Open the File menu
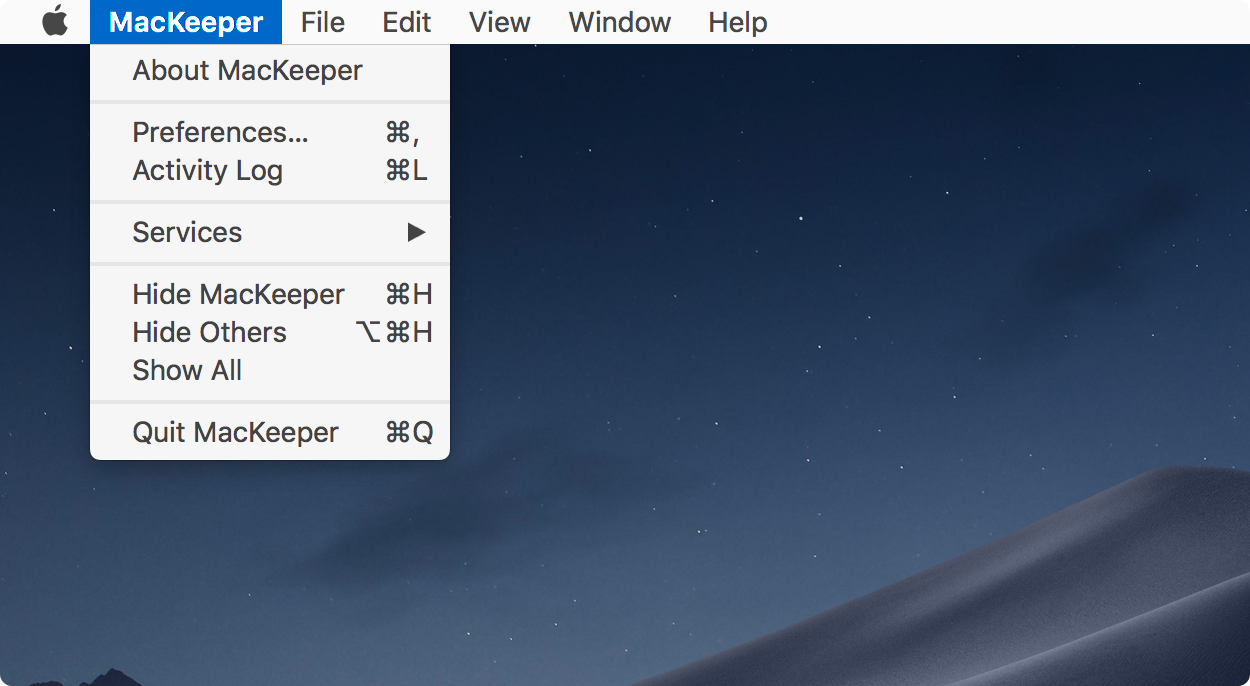The width and height of the screenshot is (1250, 686). point(322,21)
